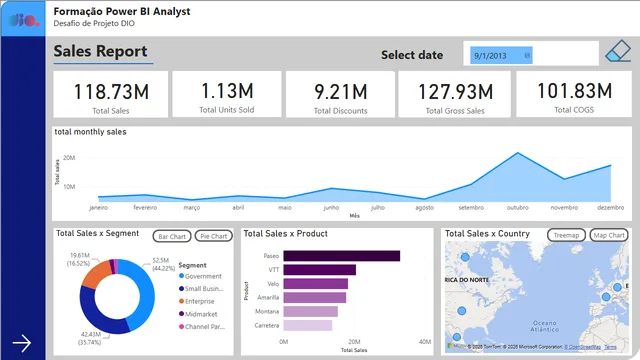Image resolution: width=640 pixels, height=360 pixels.
Task: Select the Carretera product bar
Action: click(308, 325)
